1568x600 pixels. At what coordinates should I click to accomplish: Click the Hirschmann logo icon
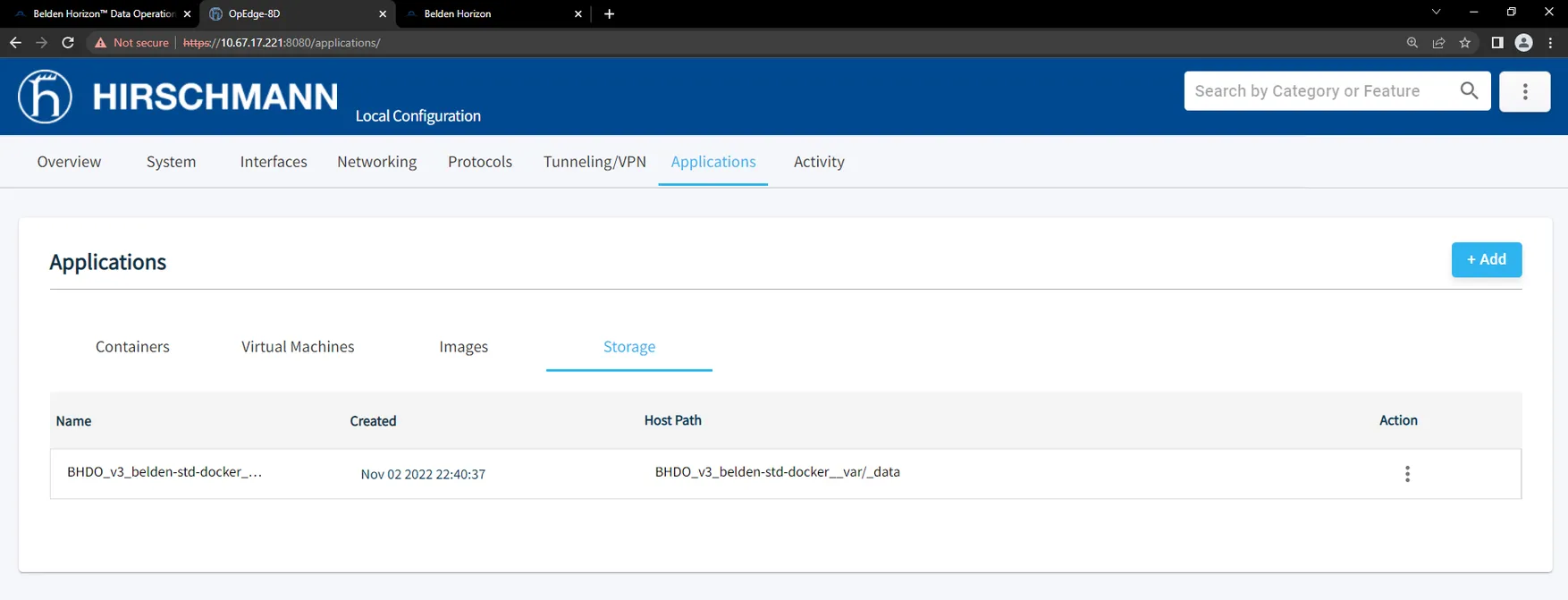click(x=45, y=96)
